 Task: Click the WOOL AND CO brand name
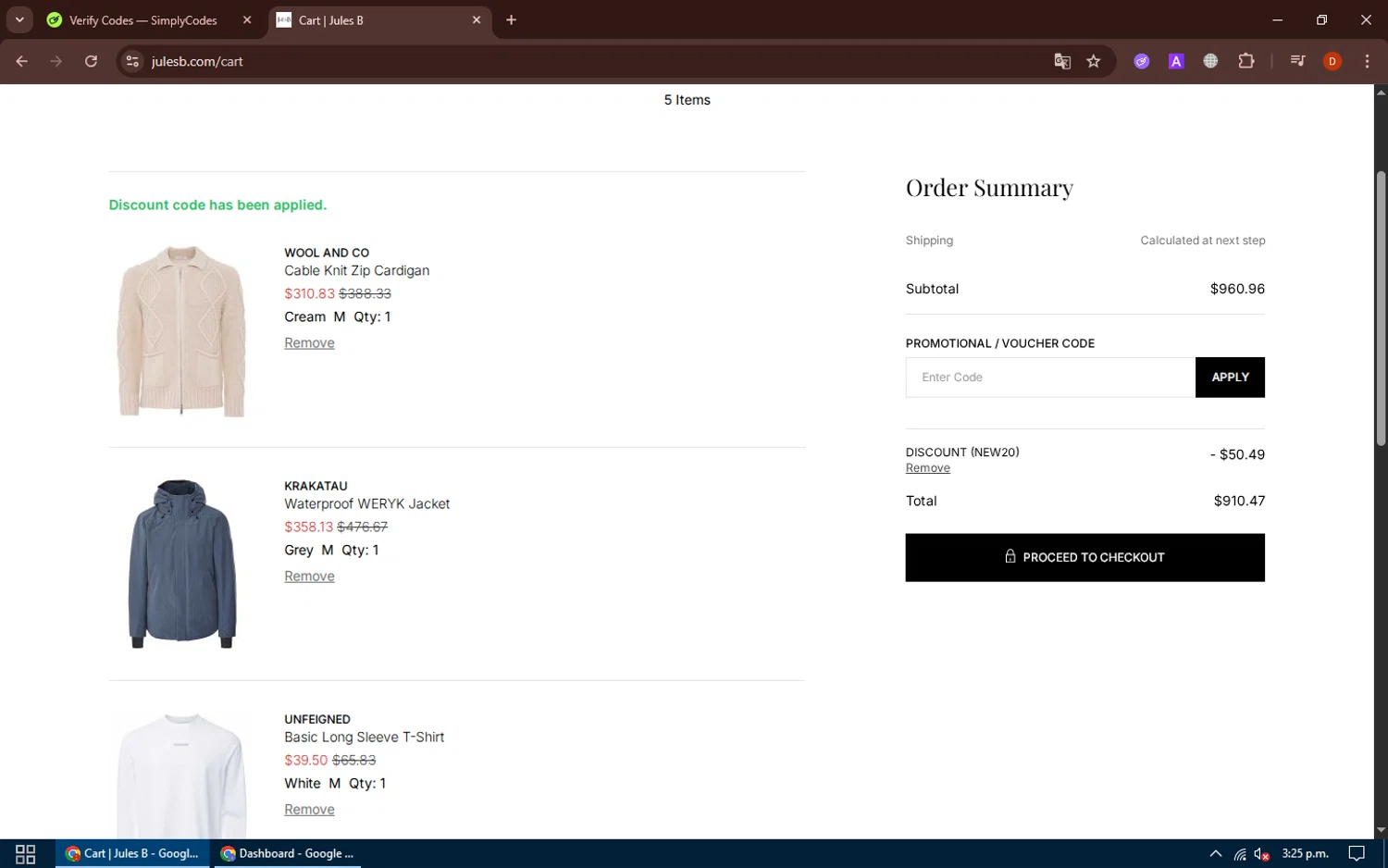[x=327, y=253]
